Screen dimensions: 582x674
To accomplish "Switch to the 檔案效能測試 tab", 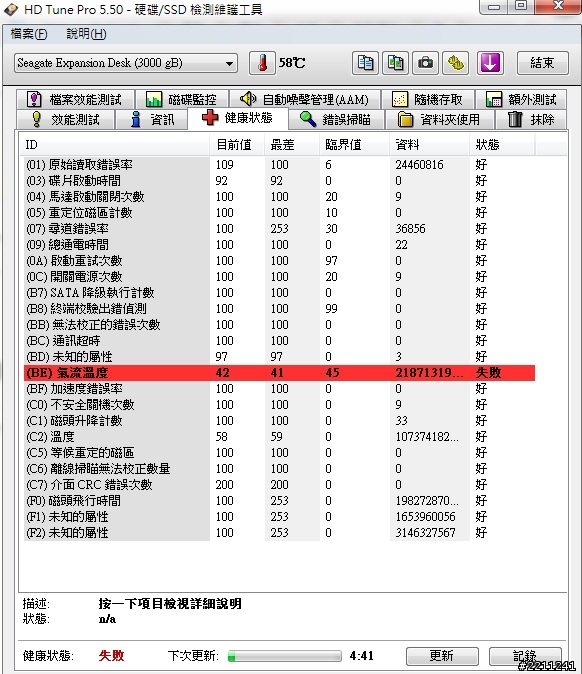I will click(76, 99).
